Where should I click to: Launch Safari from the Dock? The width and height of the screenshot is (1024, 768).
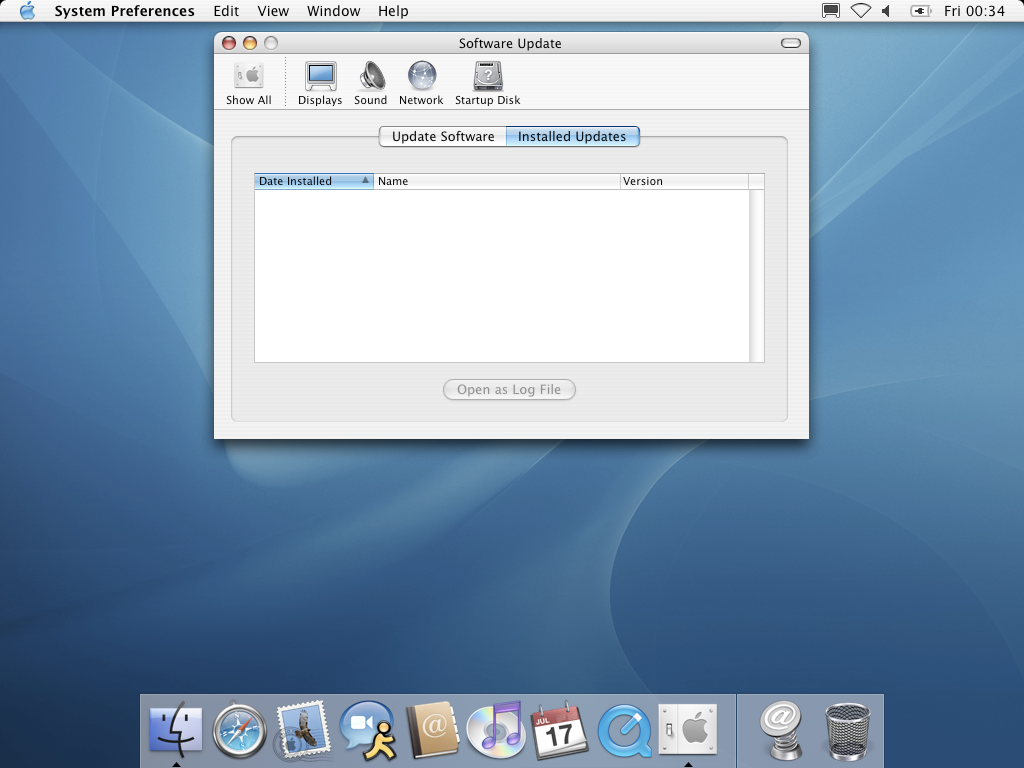[x=240, y=731]
